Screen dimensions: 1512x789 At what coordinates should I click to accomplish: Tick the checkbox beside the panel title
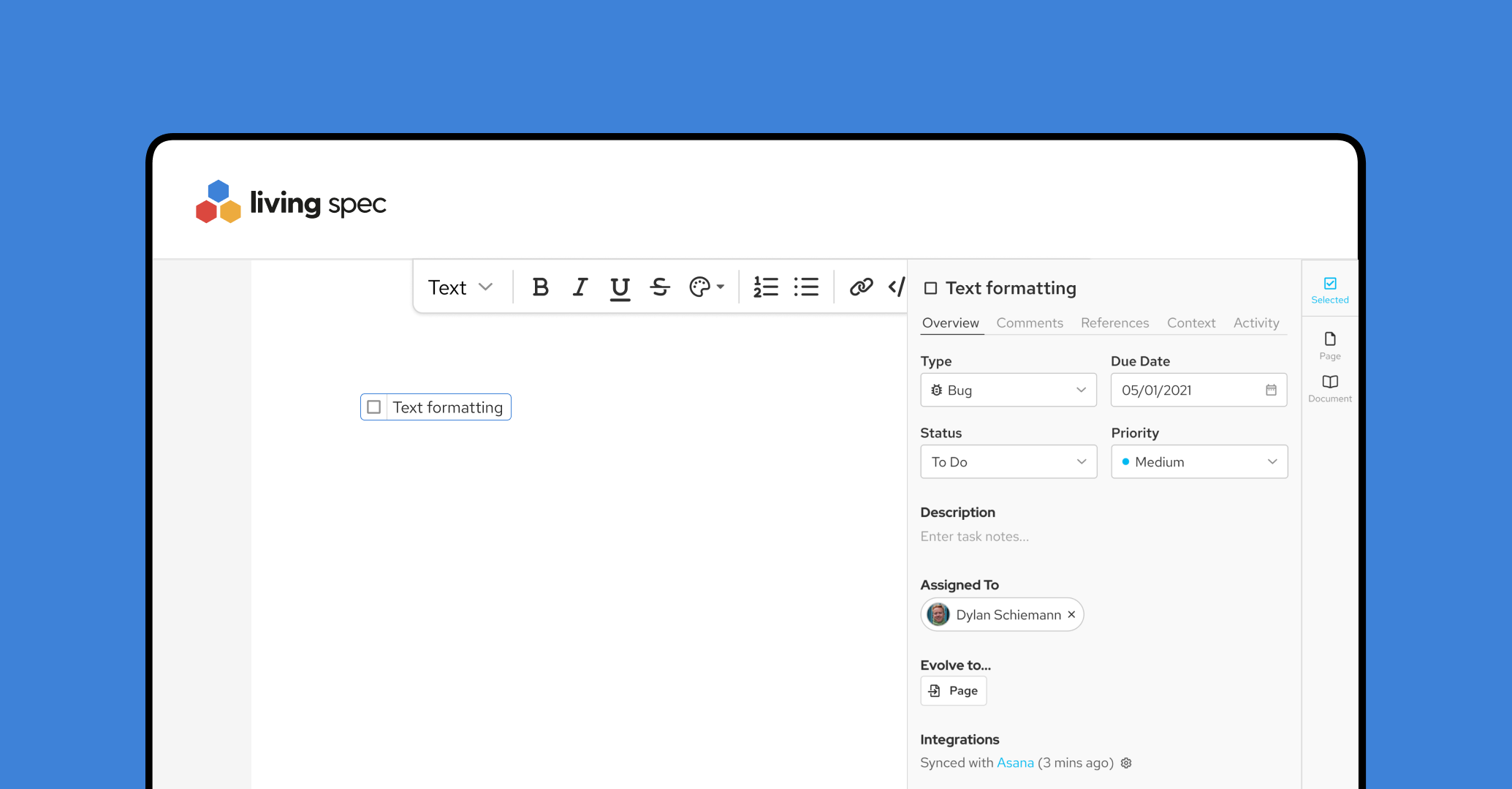tap(930, 288)
